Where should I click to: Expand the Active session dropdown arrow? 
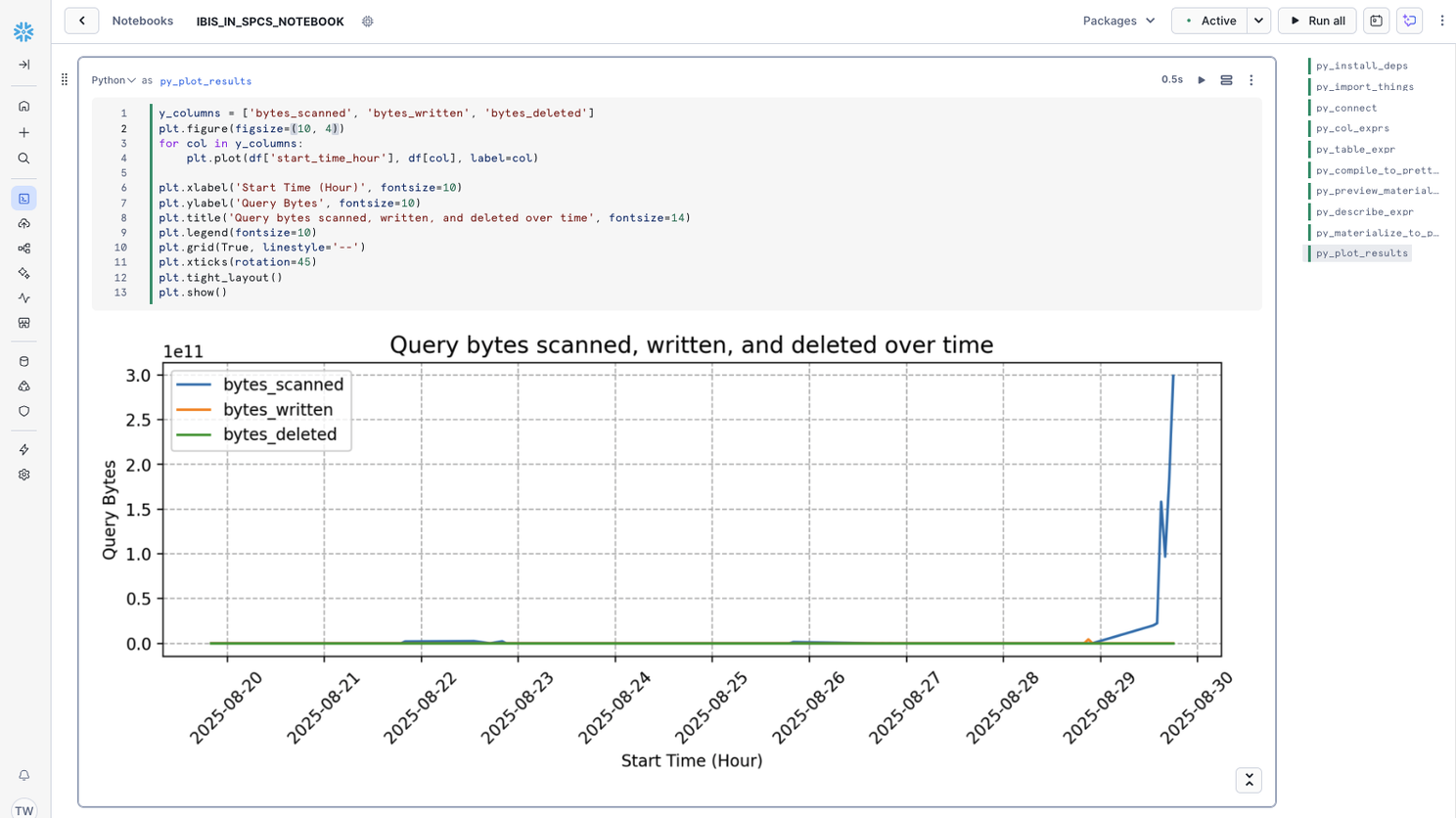1258,21
